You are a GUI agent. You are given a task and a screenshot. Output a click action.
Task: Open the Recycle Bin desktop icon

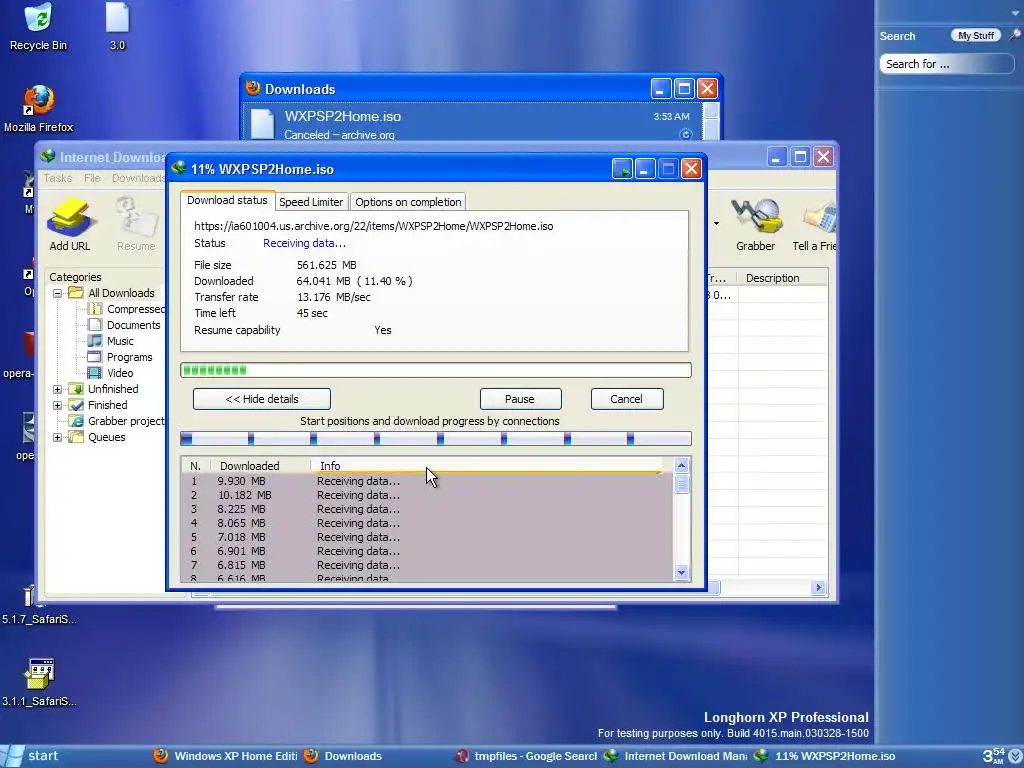pos(38,26)
